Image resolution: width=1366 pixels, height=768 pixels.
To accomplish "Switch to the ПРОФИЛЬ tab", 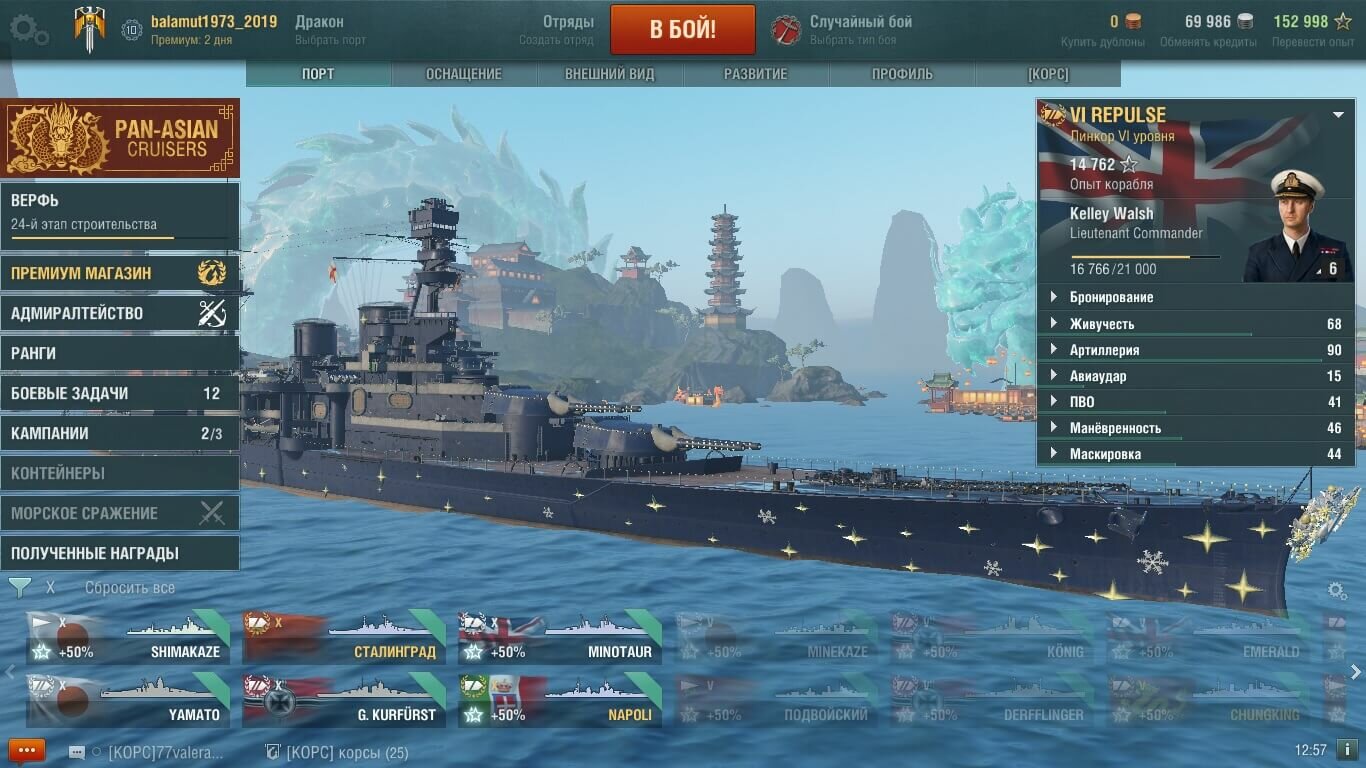I will 902,74.
